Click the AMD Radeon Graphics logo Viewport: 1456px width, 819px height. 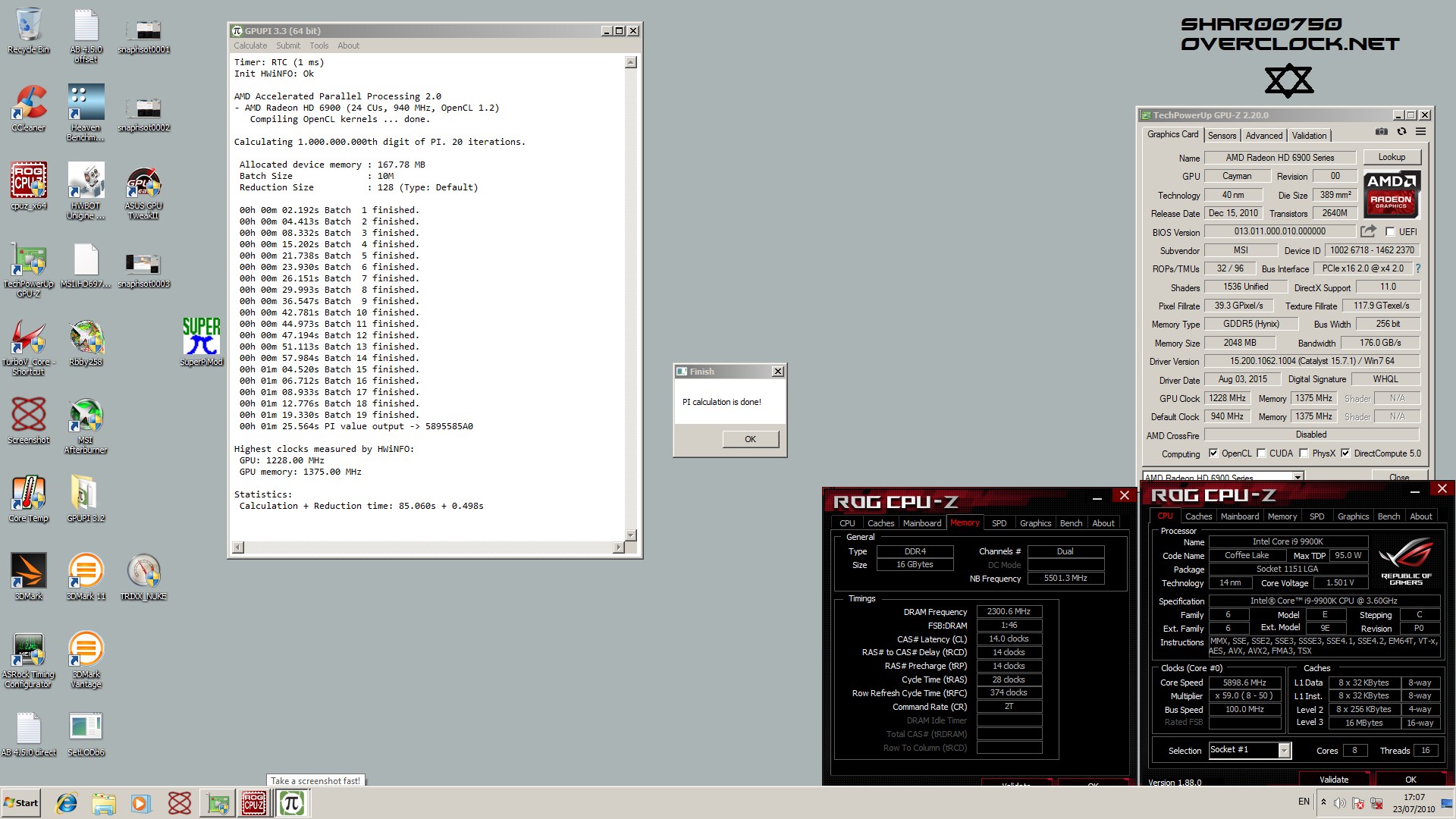1392,194
